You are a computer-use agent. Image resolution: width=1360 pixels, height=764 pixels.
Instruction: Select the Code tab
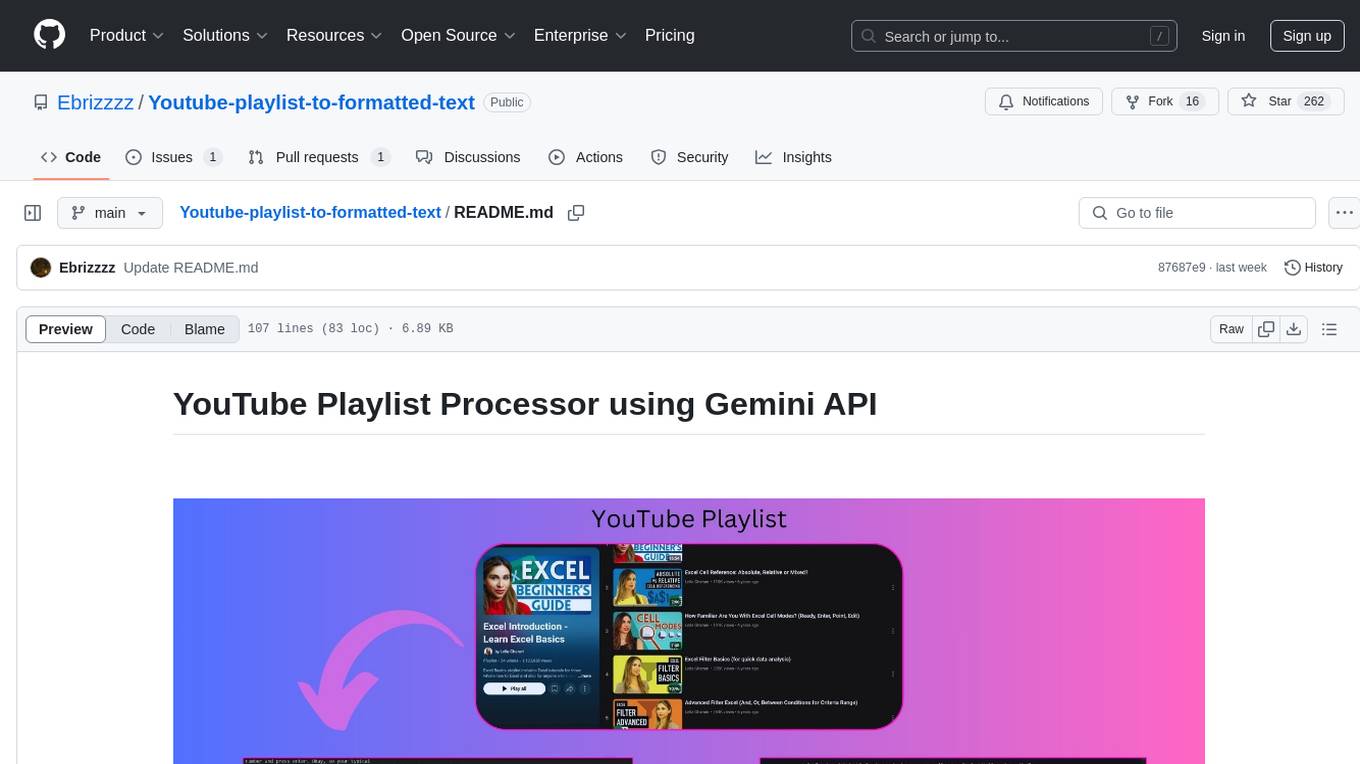tap(71, 157)
